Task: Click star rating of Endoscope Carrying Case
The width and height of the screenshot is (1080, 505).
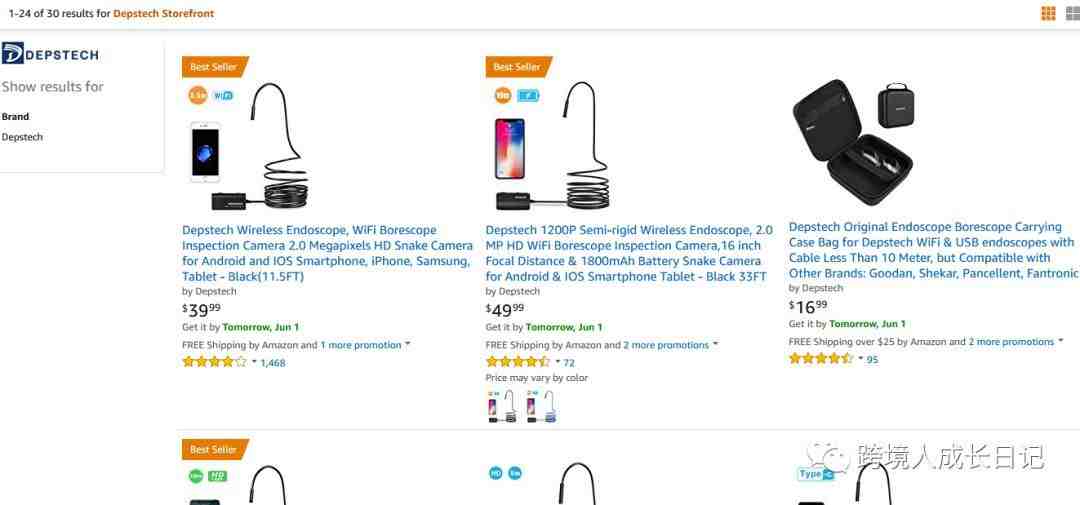Action: coord(820,359)
